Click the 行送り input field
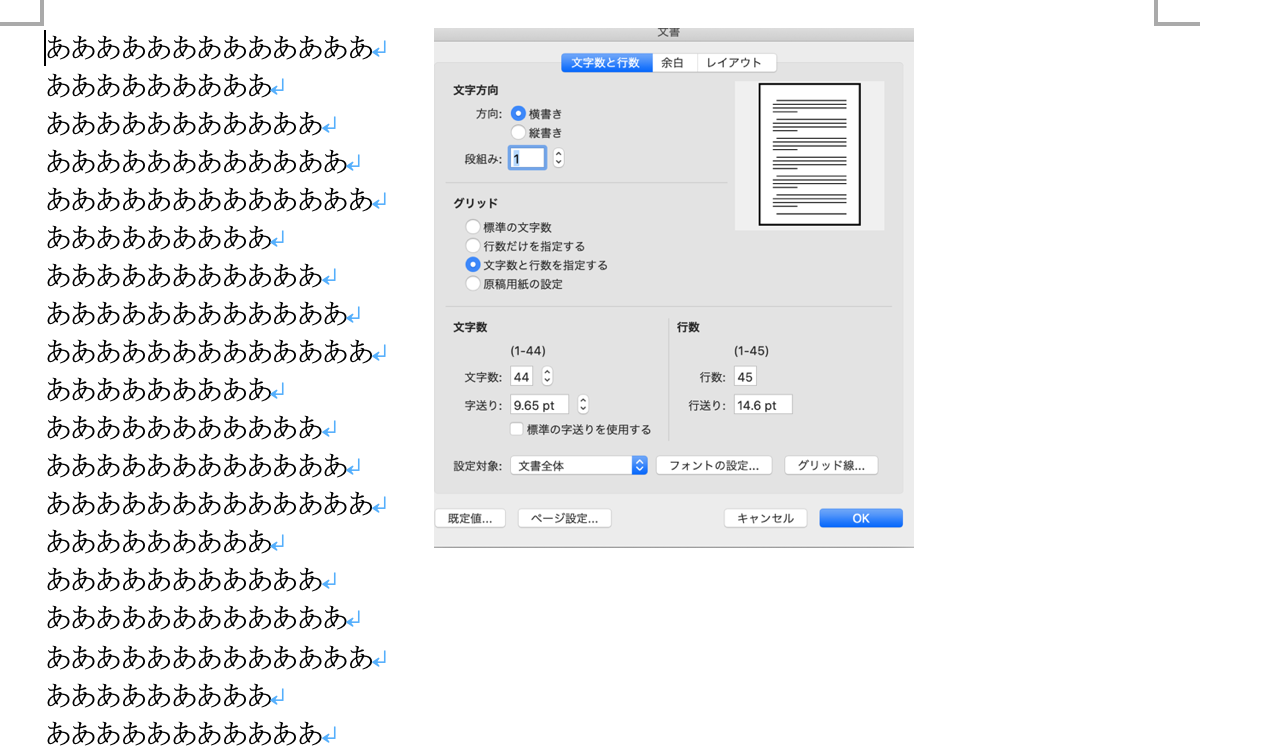 point(762,405)
